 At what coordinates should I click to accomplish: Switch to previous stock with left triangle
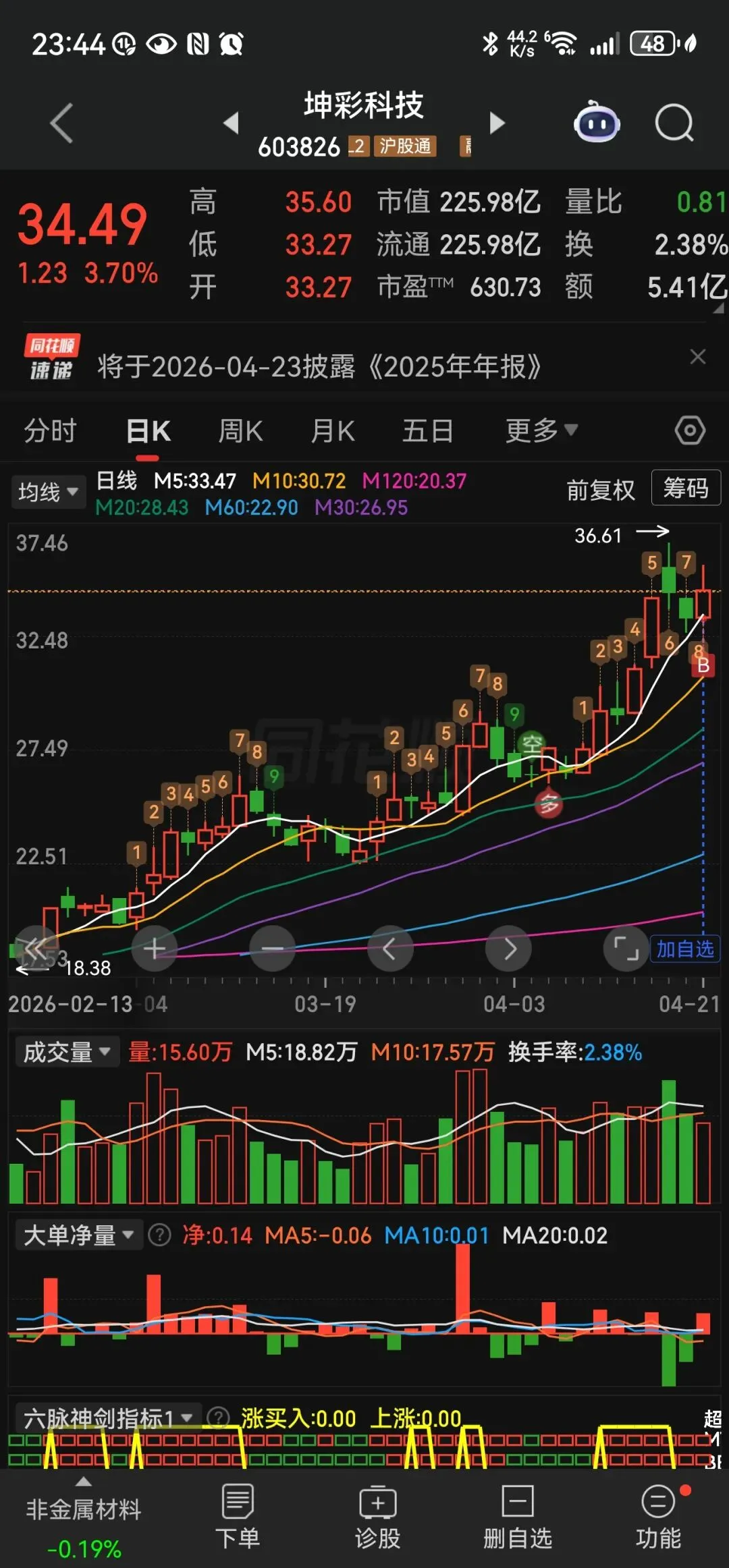[231, 123]
